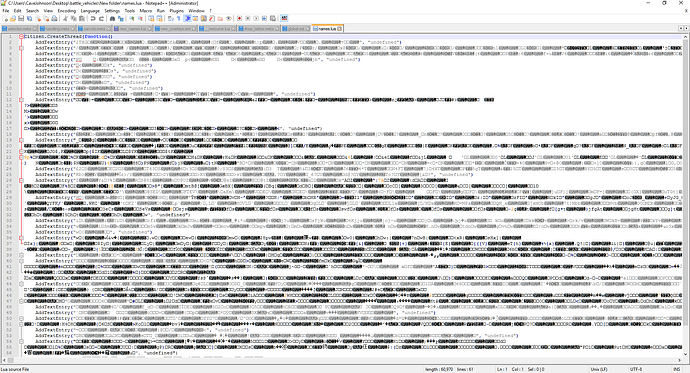
Task: Click the Print toolbar icon
Action: pyautogui.click(x=54, y=18)
